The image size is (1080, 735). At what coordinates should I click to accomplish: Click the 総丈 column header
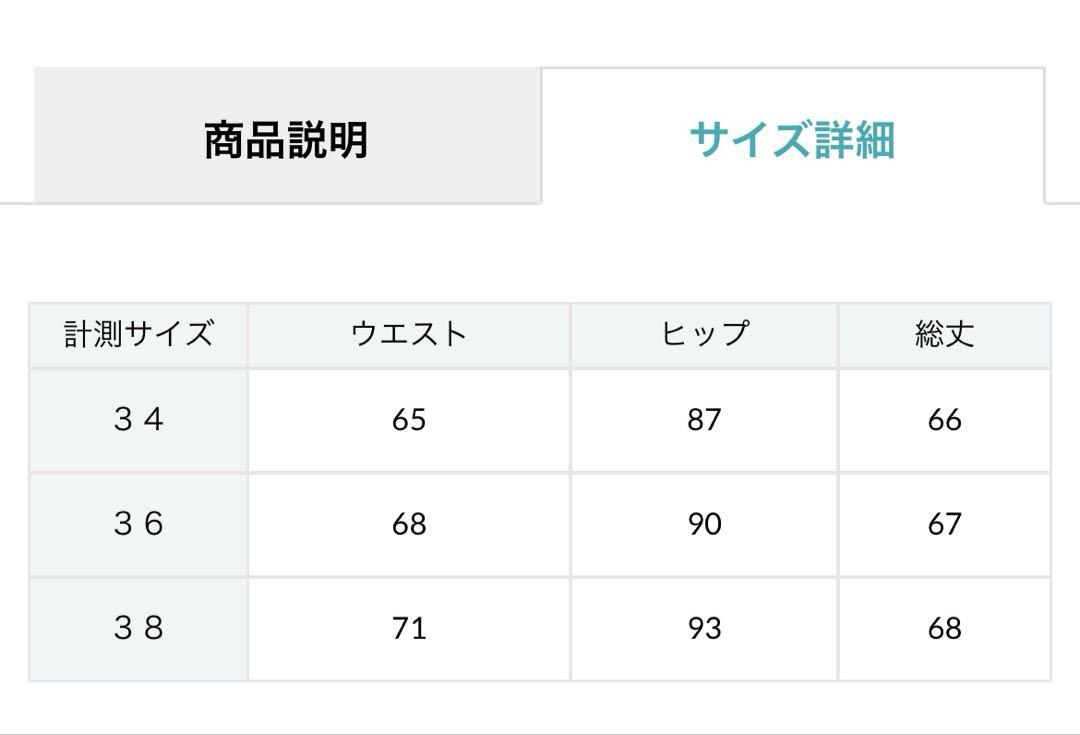coord(944,335)
